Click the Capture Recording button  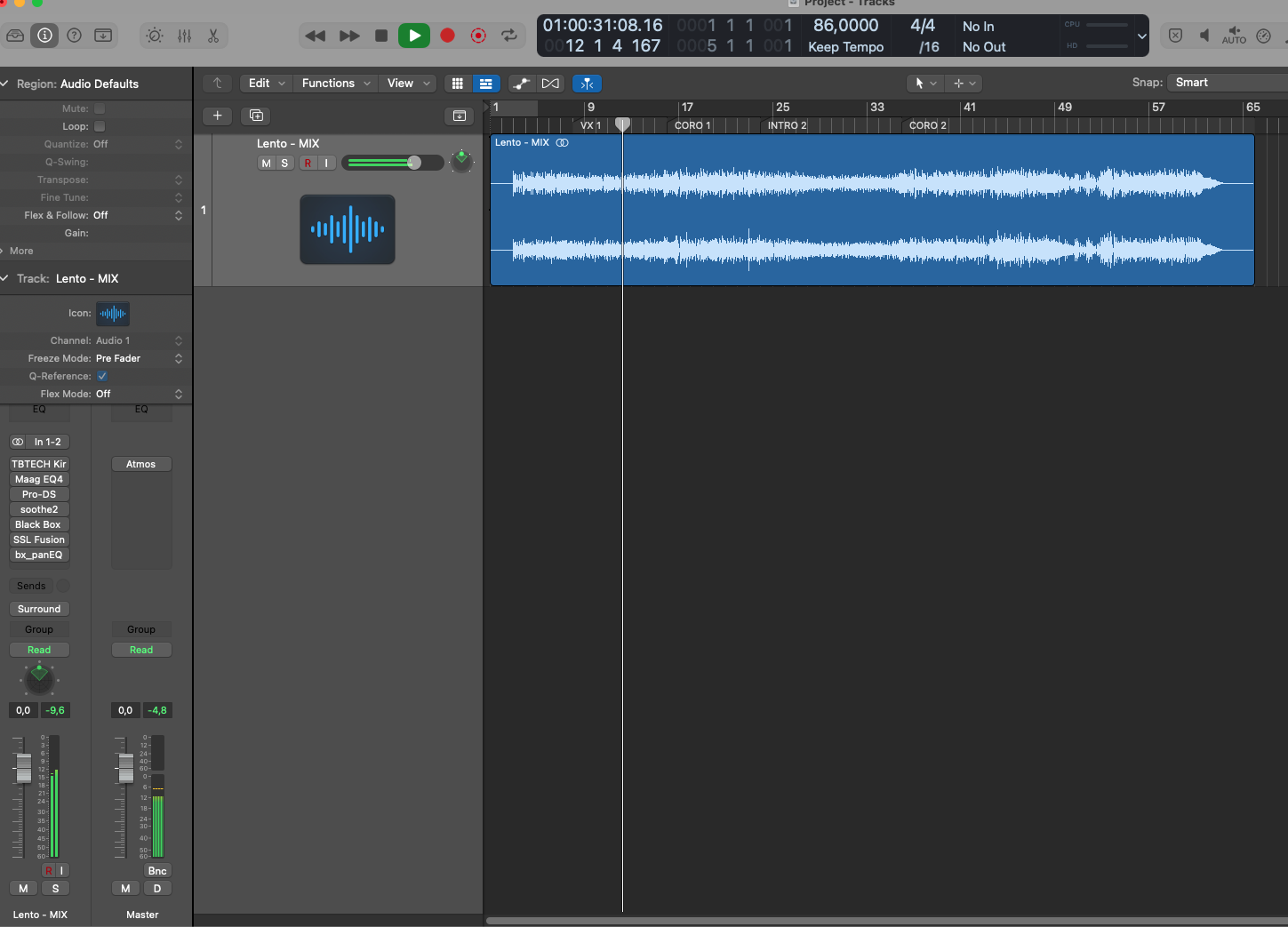tap(478, 36)
